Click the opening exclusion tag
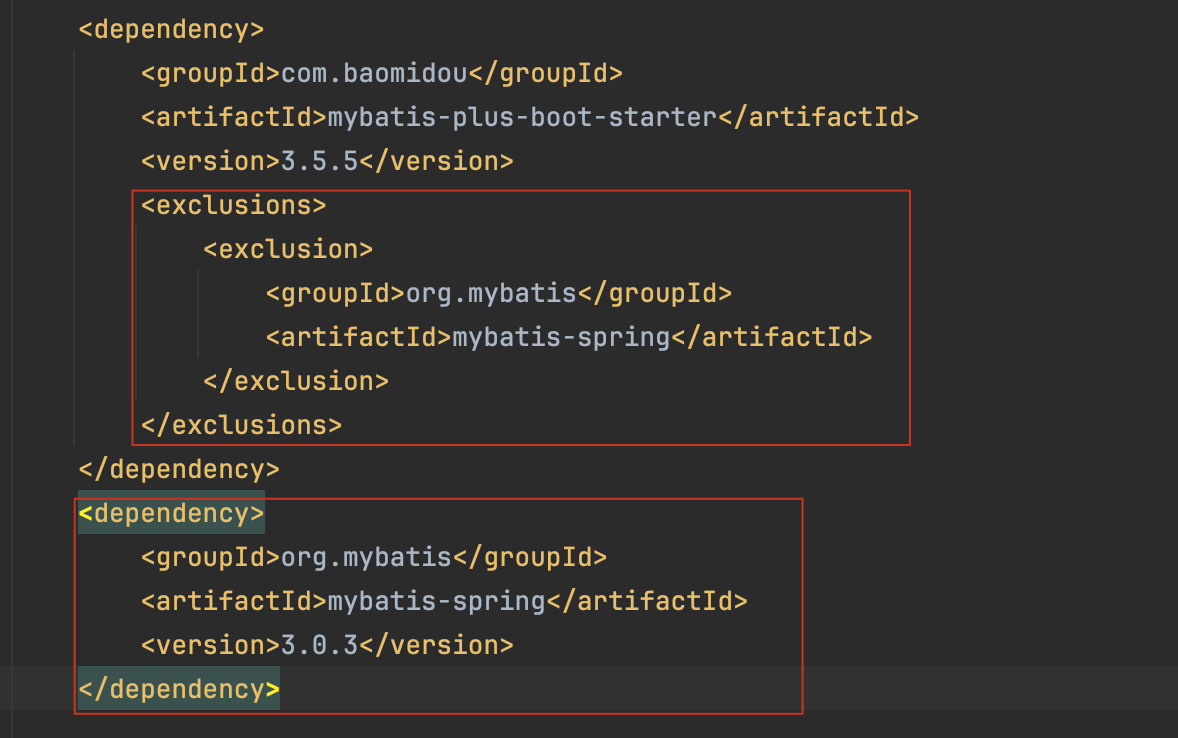Image resolution: width=1178 pixels, height=738 pixels. pyautogui.click(x=288, y=248)
